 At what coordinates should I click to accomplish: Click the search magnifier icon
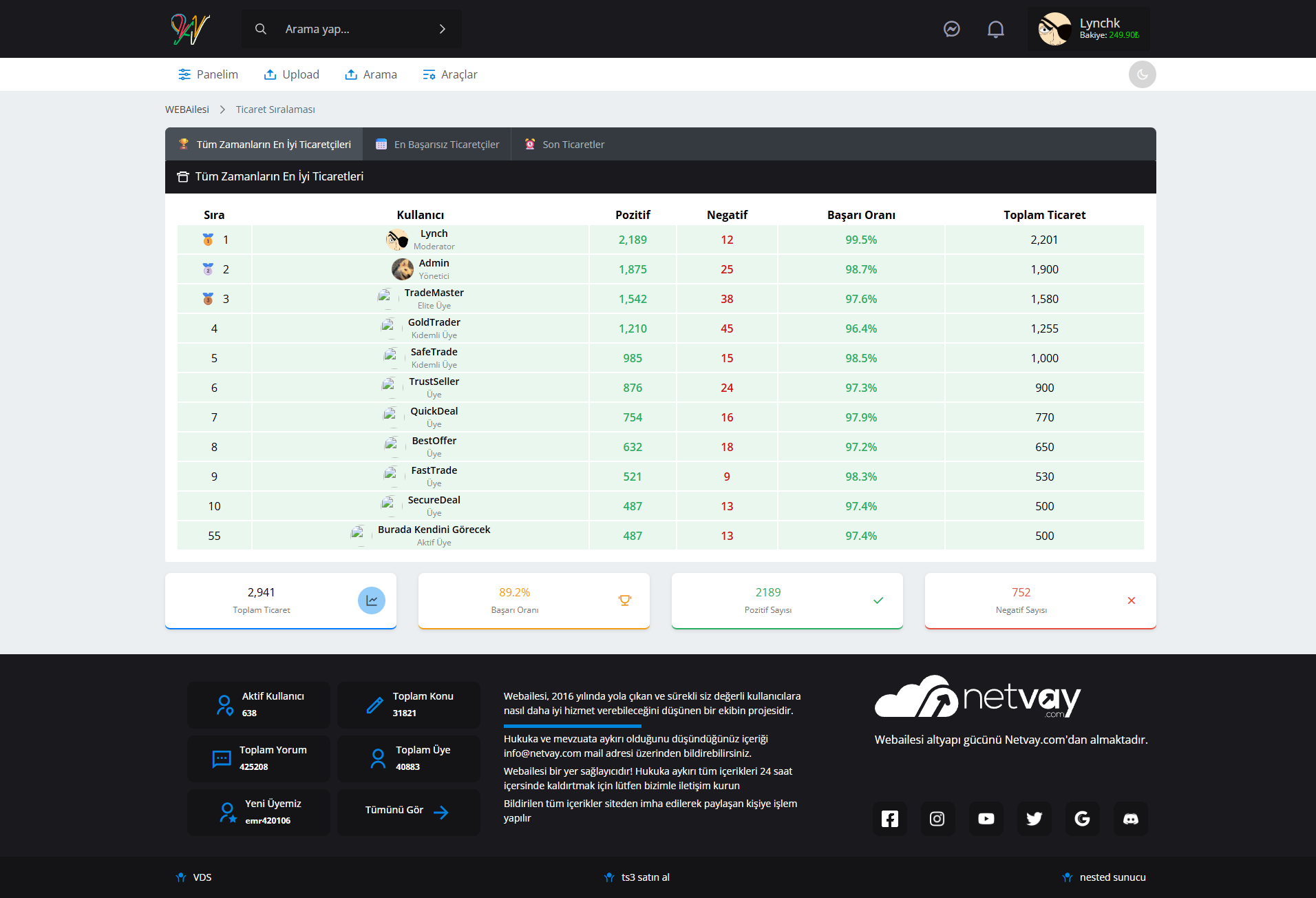pyautogui.click(x=261, y=29)
